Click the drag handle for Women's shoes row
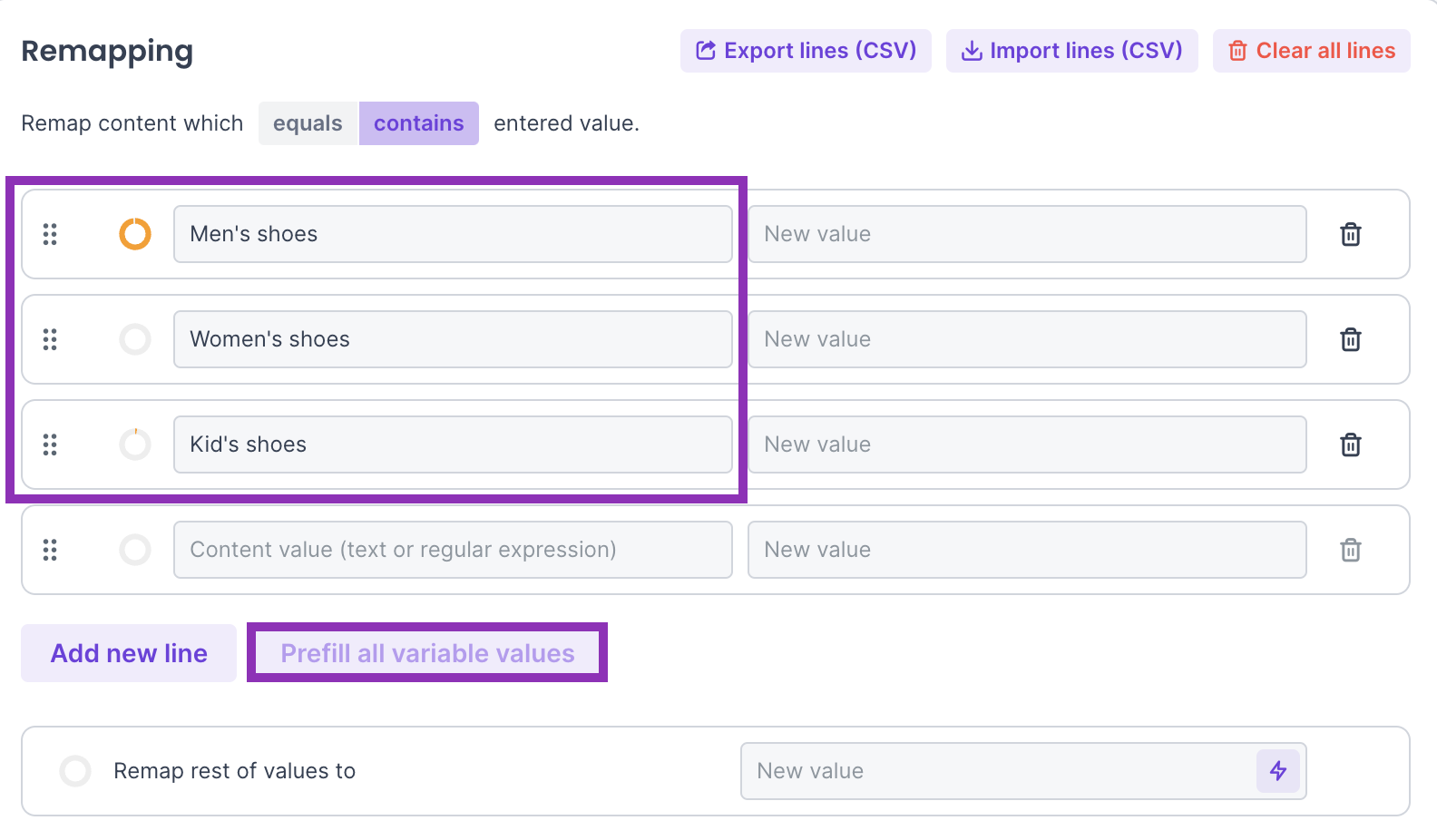The height and width of the screenshot is (840, 1437). click(50, 339)
